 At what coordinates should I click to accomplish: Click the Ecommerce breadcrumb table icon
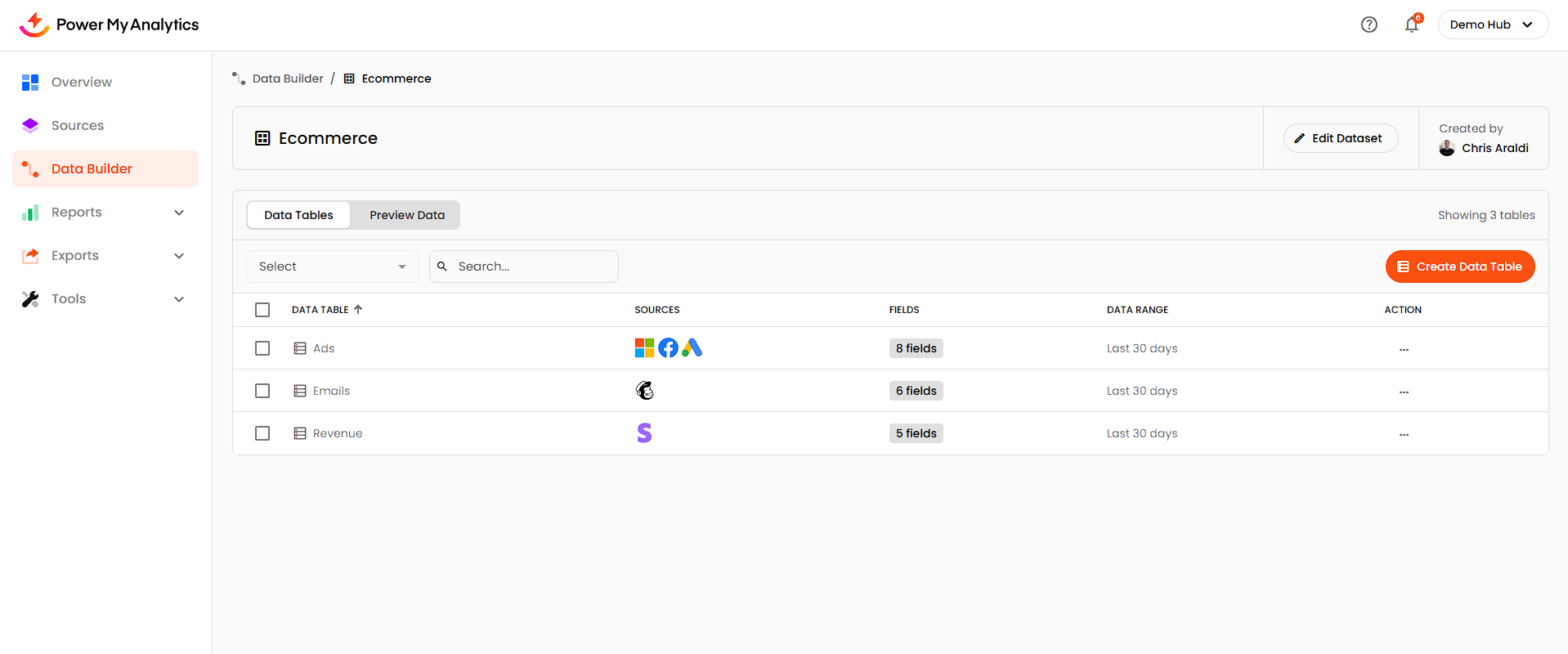tap(349, 78)
